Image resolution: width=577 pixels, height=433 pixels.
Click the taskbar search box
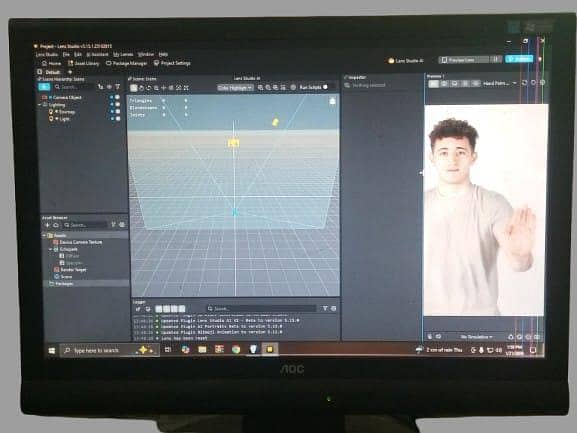pos(109,350)
